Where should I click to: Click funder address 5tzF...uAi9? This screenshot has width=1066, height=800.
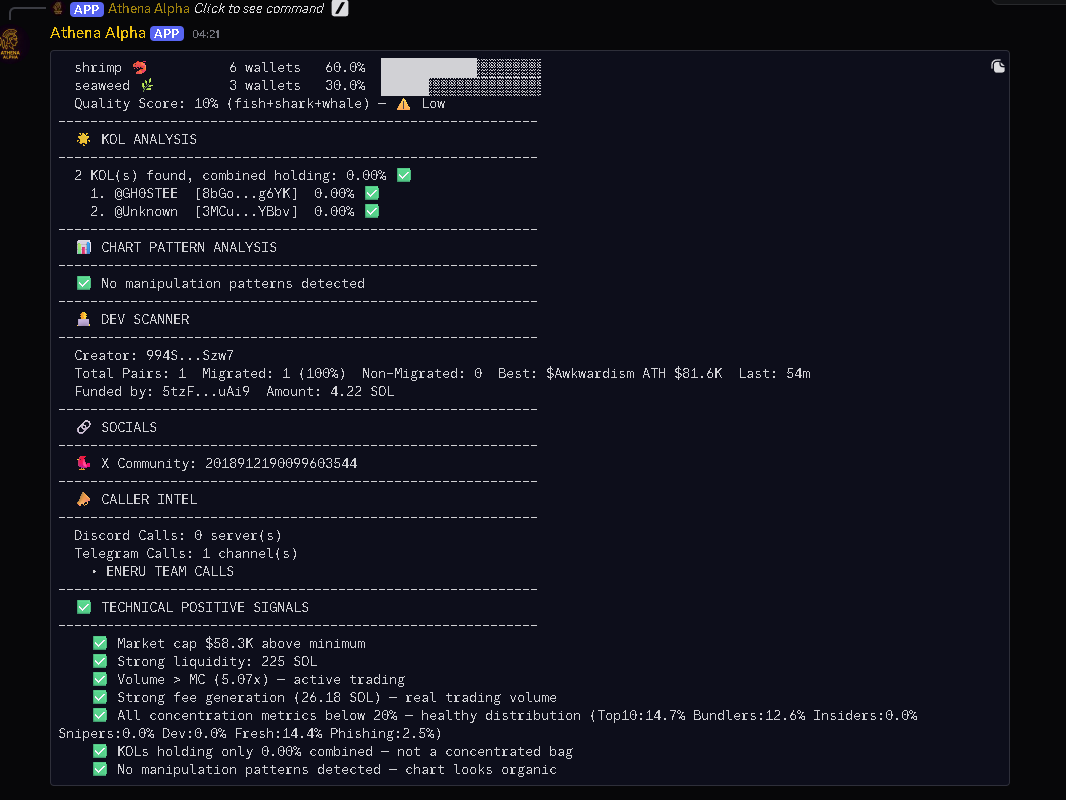click(x=206, y=391)
